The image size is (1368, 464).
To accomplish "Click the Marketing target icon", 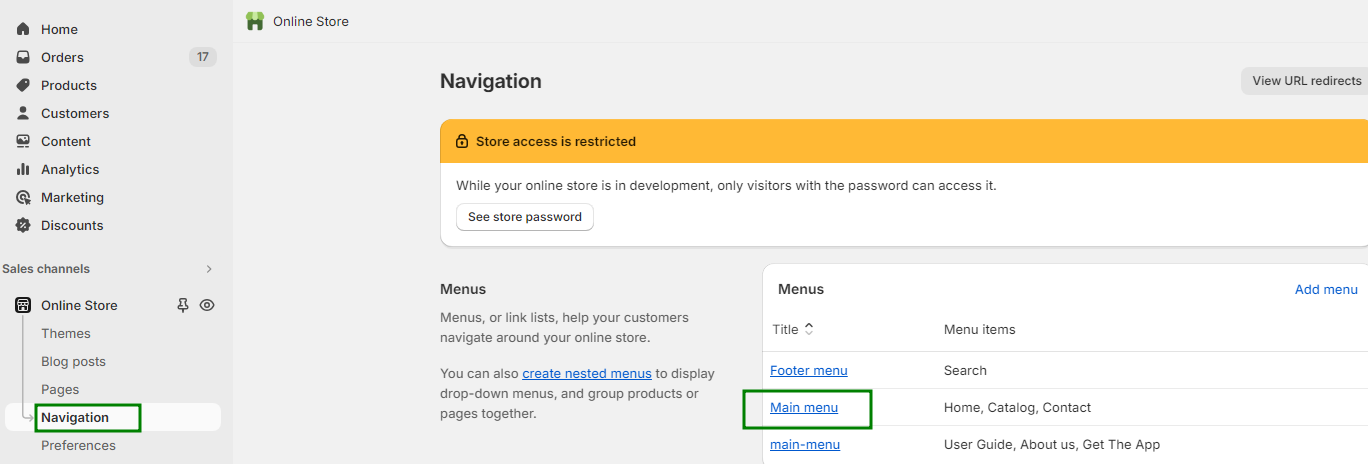I will click(x=23, y=197).
